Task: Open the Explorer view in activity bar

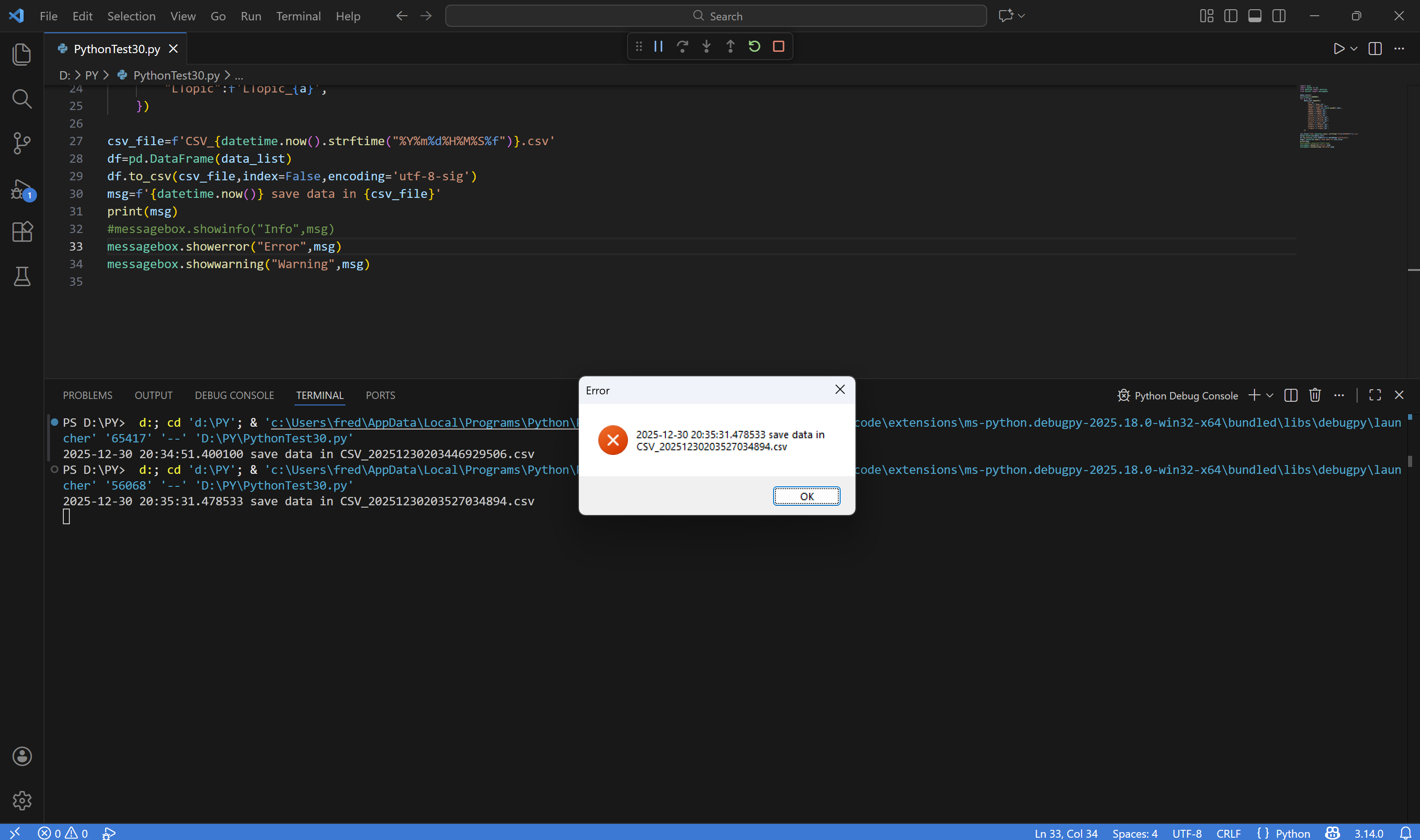Action: (x=22, y=55)
